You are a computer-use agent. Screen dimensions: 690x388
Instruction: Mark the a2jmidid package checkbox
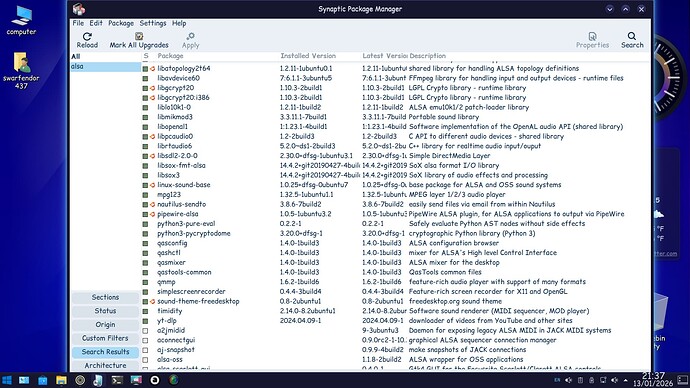point(145,330)
